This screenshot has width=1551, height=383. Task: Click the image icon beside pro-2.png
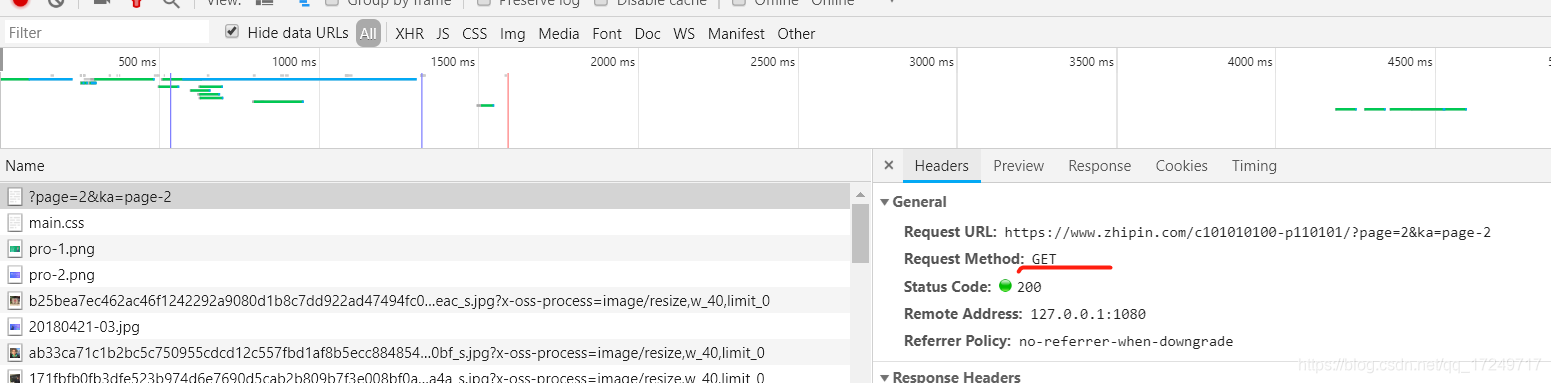[x=15, y=275]
